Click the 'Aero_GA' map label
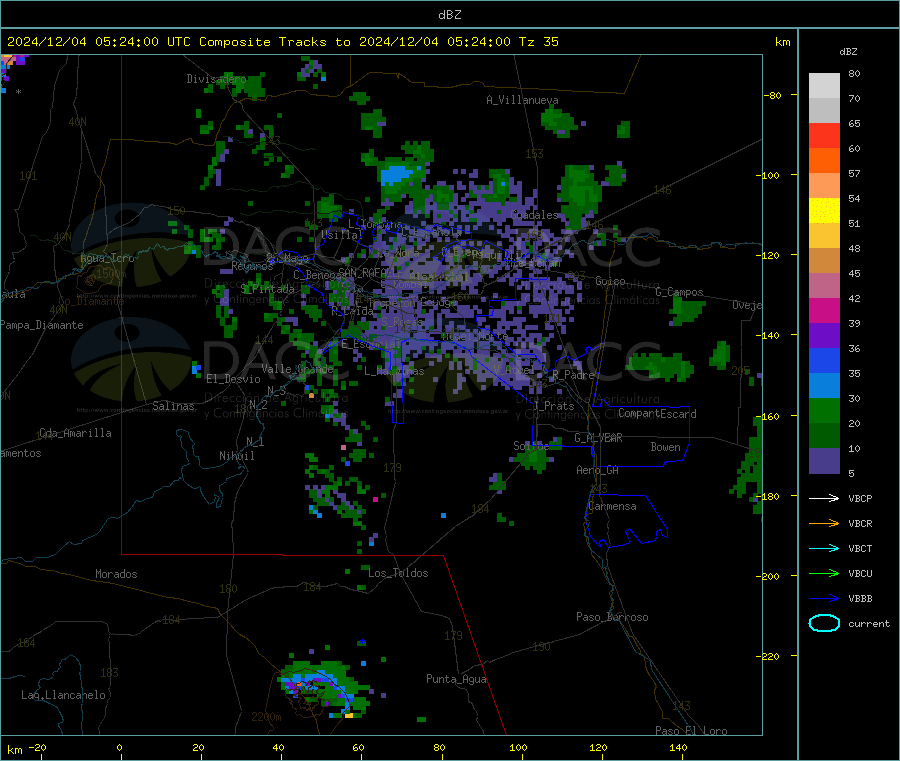 [x=597, y=470]
